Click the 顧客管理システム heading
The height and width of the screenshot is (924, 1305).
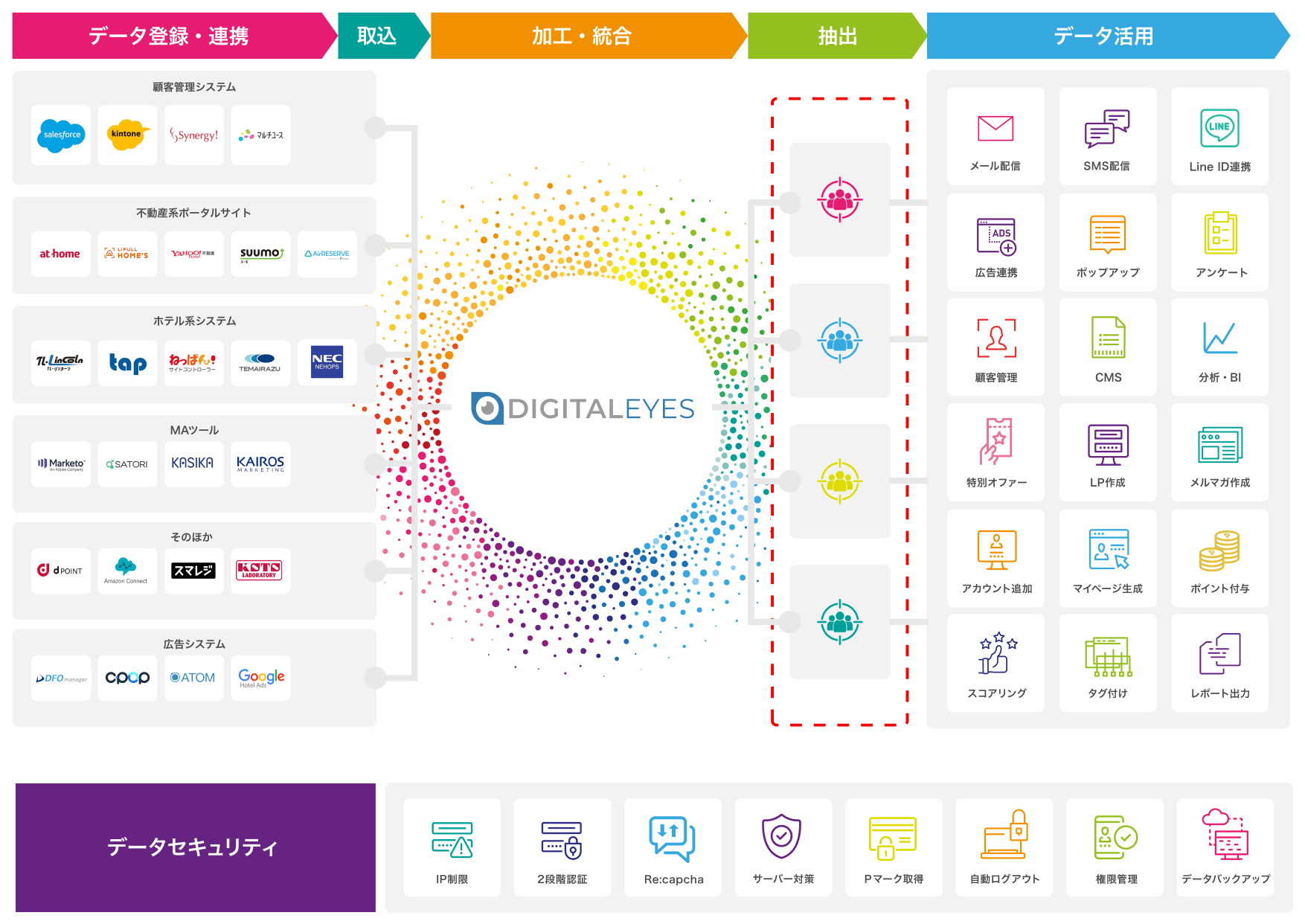click(194, 87)
